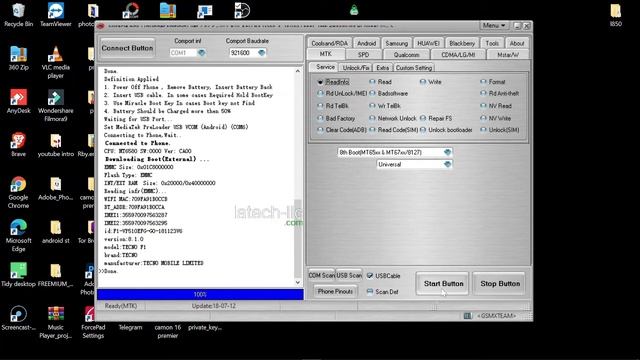Open the 360 Zip desktop shortcut
This screenshot has width=640, height=360.
coord(18,58)
